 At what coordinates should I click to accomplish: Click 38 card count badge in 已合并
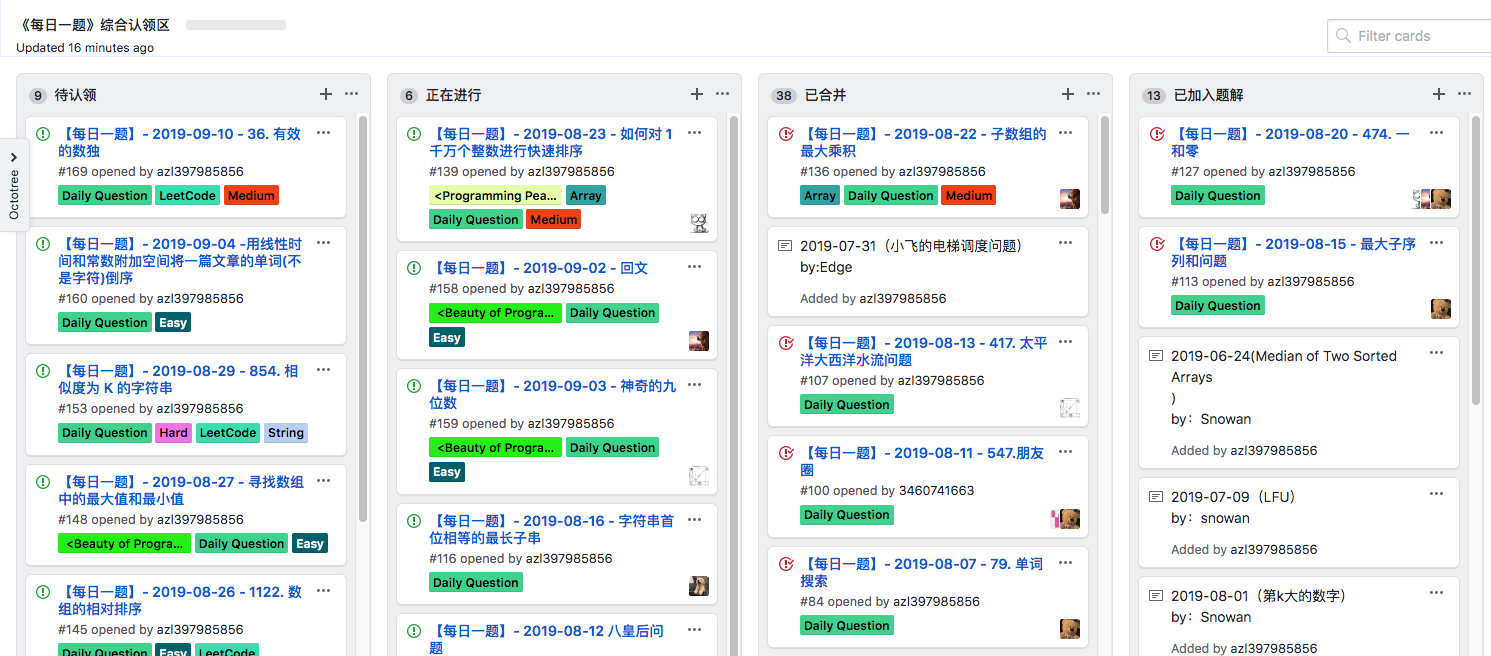[783, 96]
